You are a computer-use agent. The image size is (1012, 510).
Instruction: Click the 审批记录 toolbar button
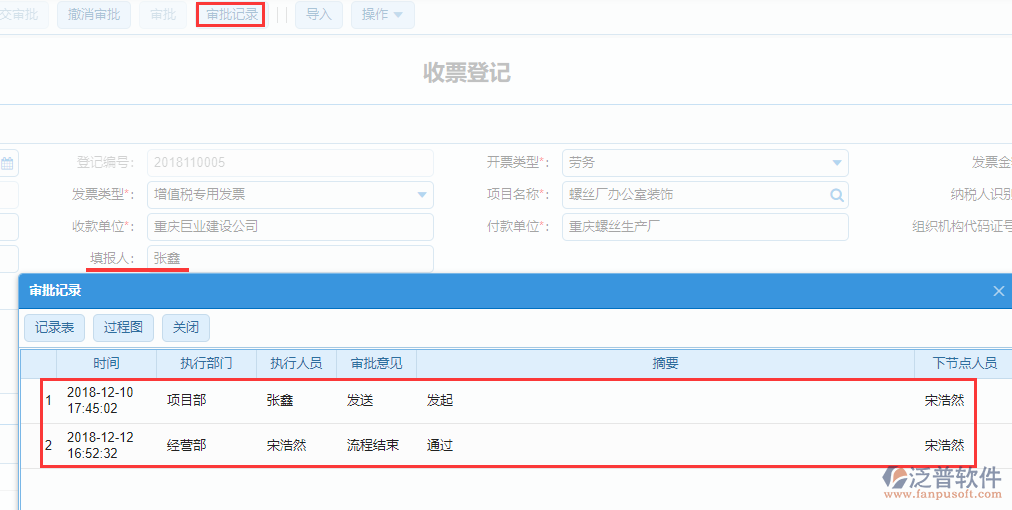pos(231,15)
